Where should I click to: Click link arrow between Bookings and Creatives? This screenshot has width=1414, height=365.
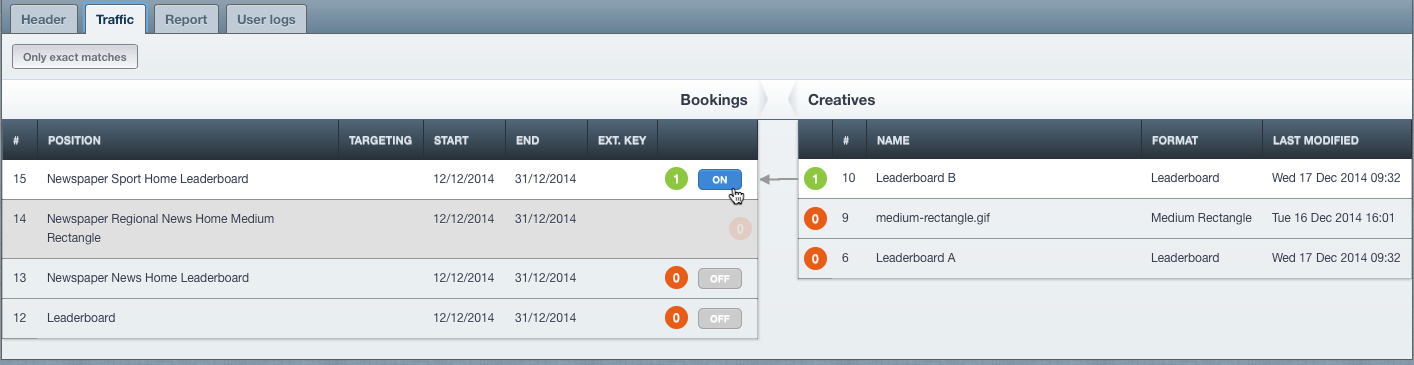(x=780, y=180)
